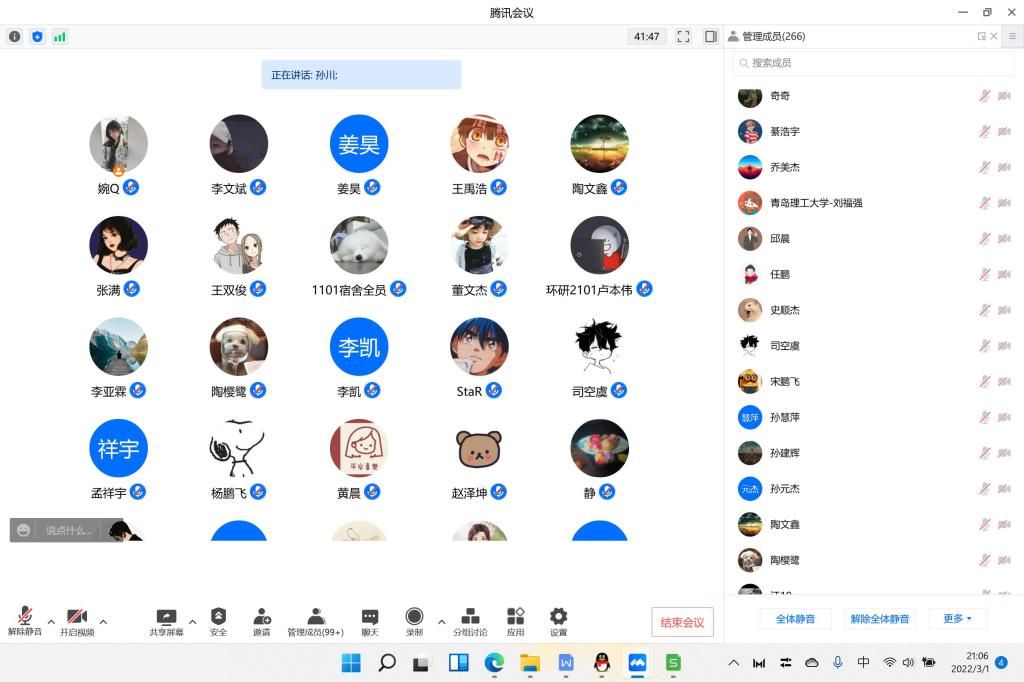Open meeting Settings (设置) gear
Screen dimensions: 1024x682
click(x=558, y=617)
